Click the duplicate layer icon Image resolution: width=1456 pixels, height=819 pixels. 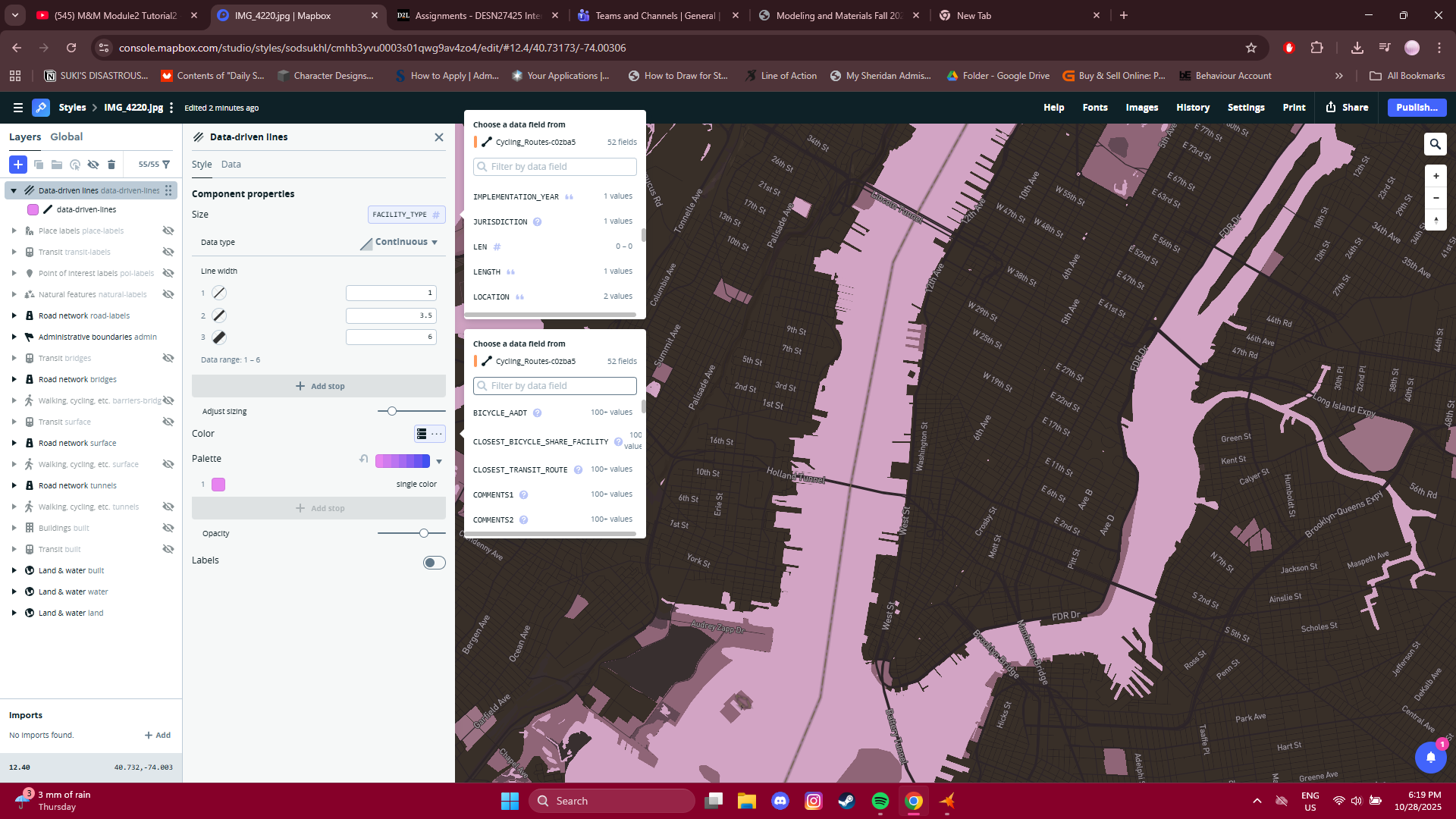point(39,165)
